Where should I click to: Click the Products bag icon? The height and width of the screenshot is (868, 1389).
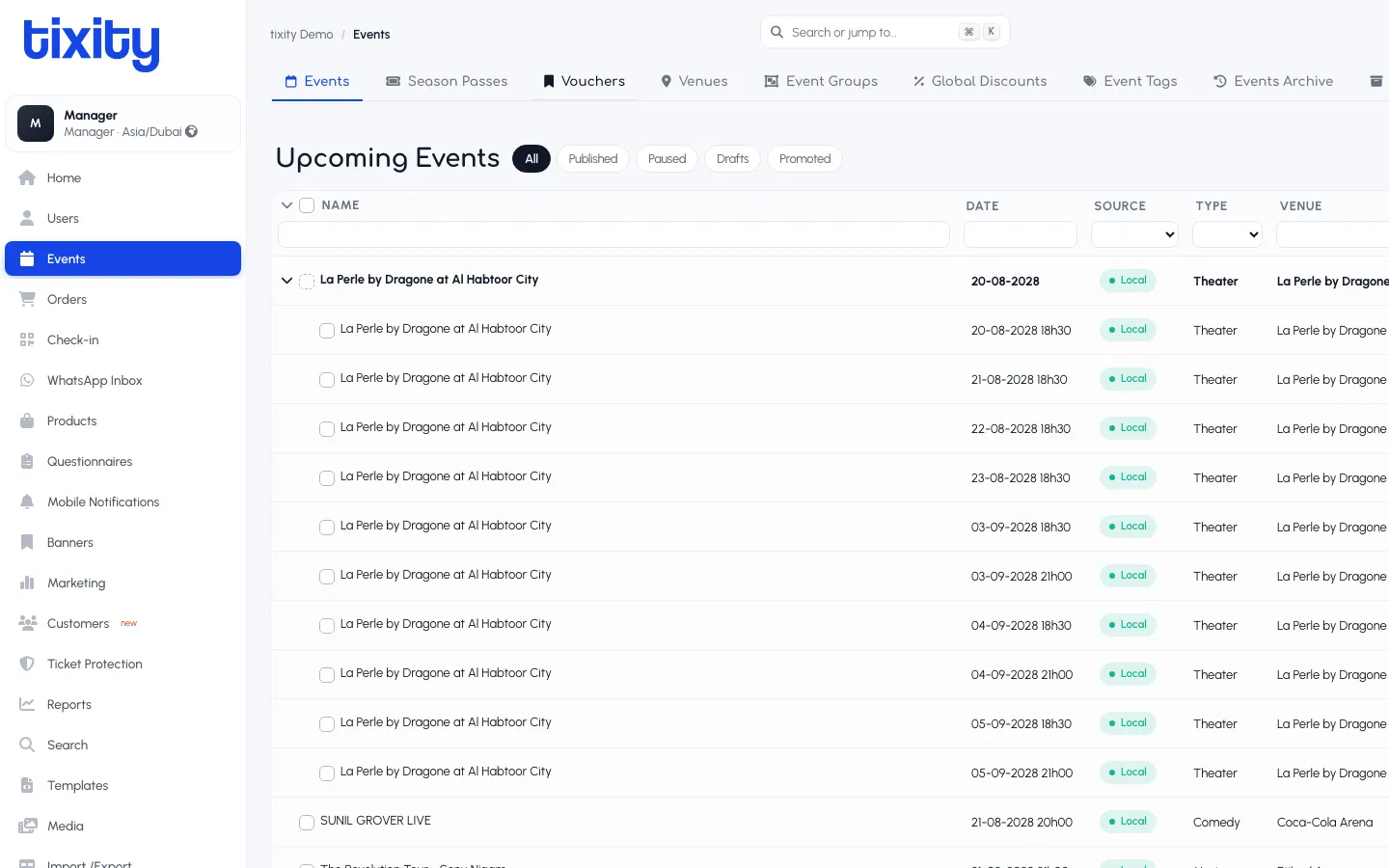click(27, 420)
